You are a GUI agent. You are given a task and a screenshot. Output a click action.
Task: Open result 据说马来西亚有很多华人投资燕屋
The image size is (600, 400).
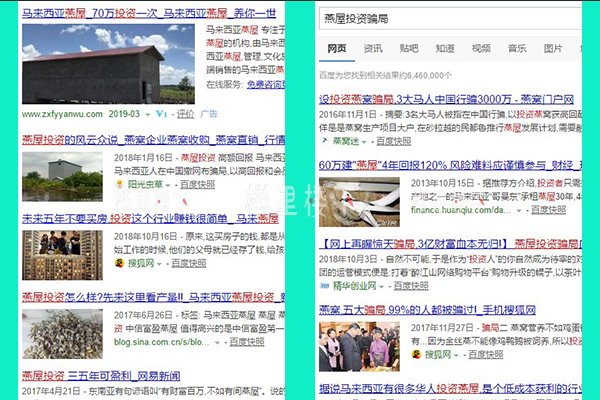point(450,389)
